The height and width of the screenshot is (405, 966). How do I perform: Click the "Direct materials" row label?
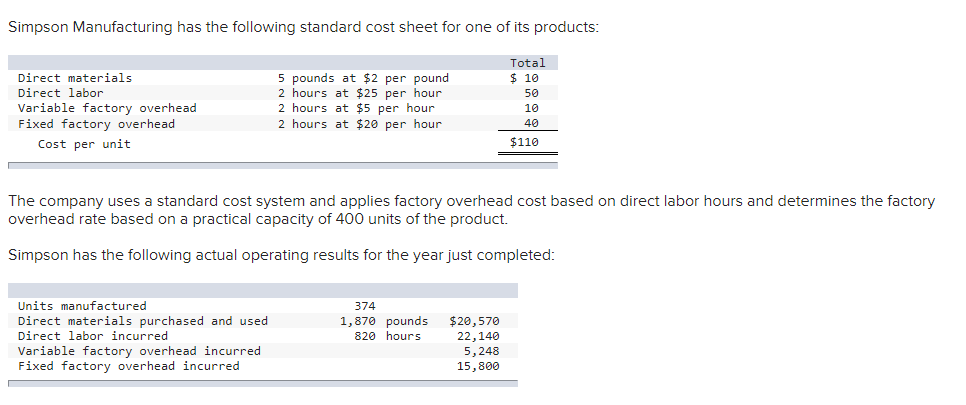[x=75, y=78]
